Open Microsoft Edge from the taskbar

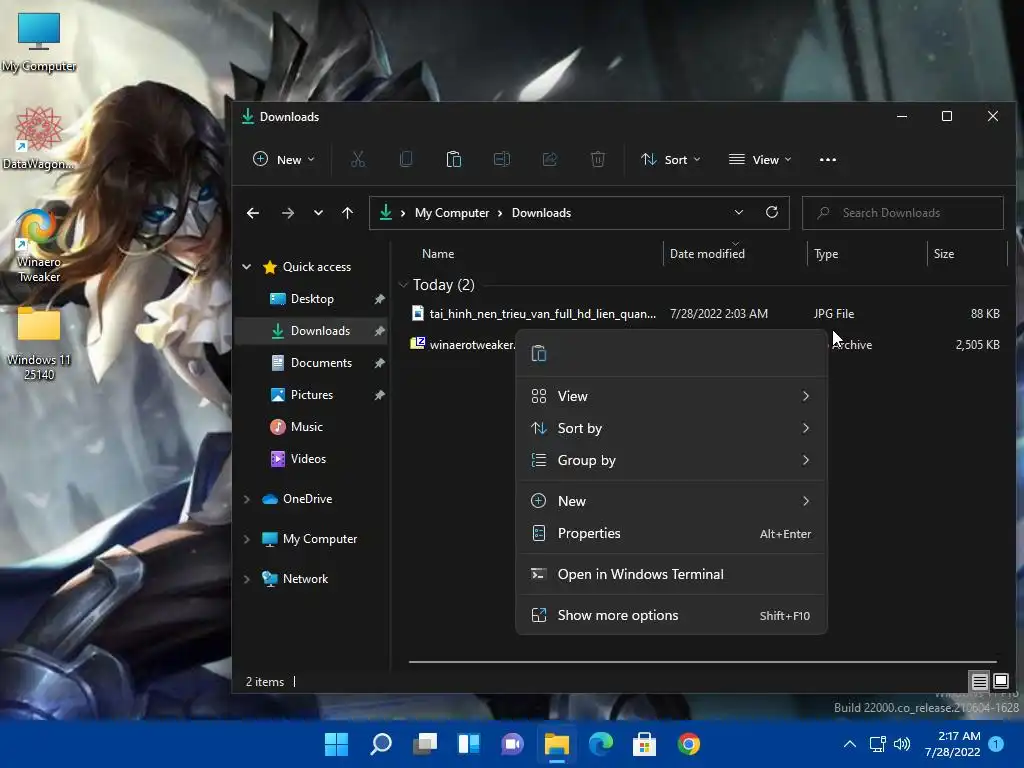click(601, 744)
